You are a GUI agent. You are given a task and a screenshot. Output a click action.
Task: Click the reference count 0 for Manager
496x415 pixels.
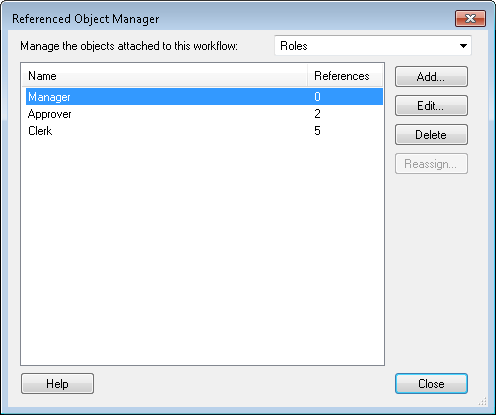tap(317, 97)
